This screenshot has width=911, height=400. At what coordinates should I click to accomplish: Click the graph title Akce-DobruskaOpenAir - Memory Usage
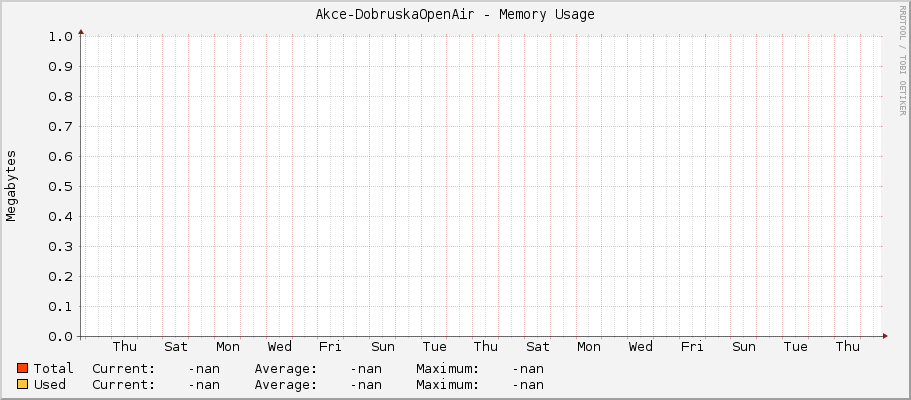(455, 15)
